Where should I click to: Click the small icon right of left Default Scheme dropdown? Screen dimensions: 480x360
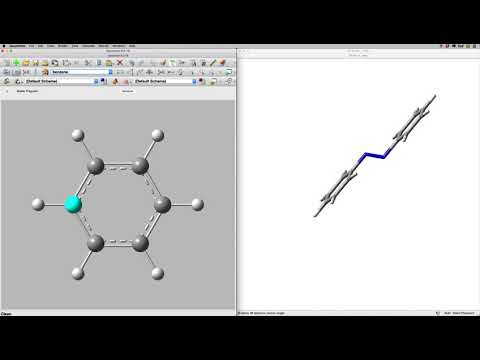pos(103,81)
